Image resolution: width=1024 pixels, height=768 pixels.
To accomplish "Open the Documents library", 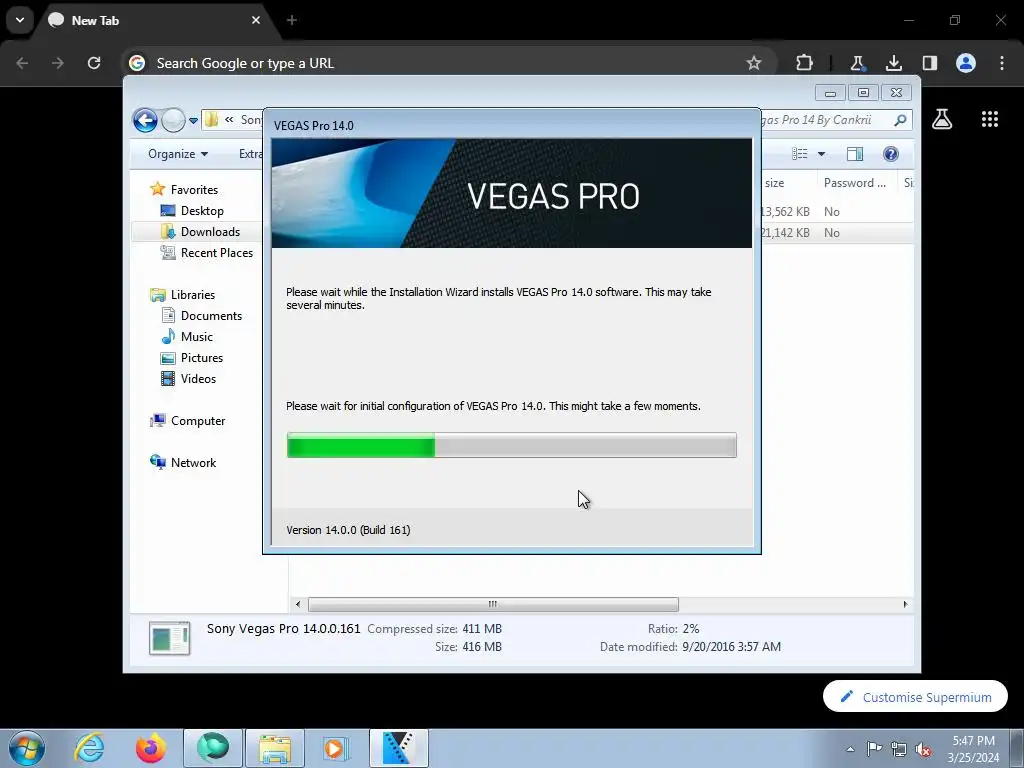I will click(211, 316).
